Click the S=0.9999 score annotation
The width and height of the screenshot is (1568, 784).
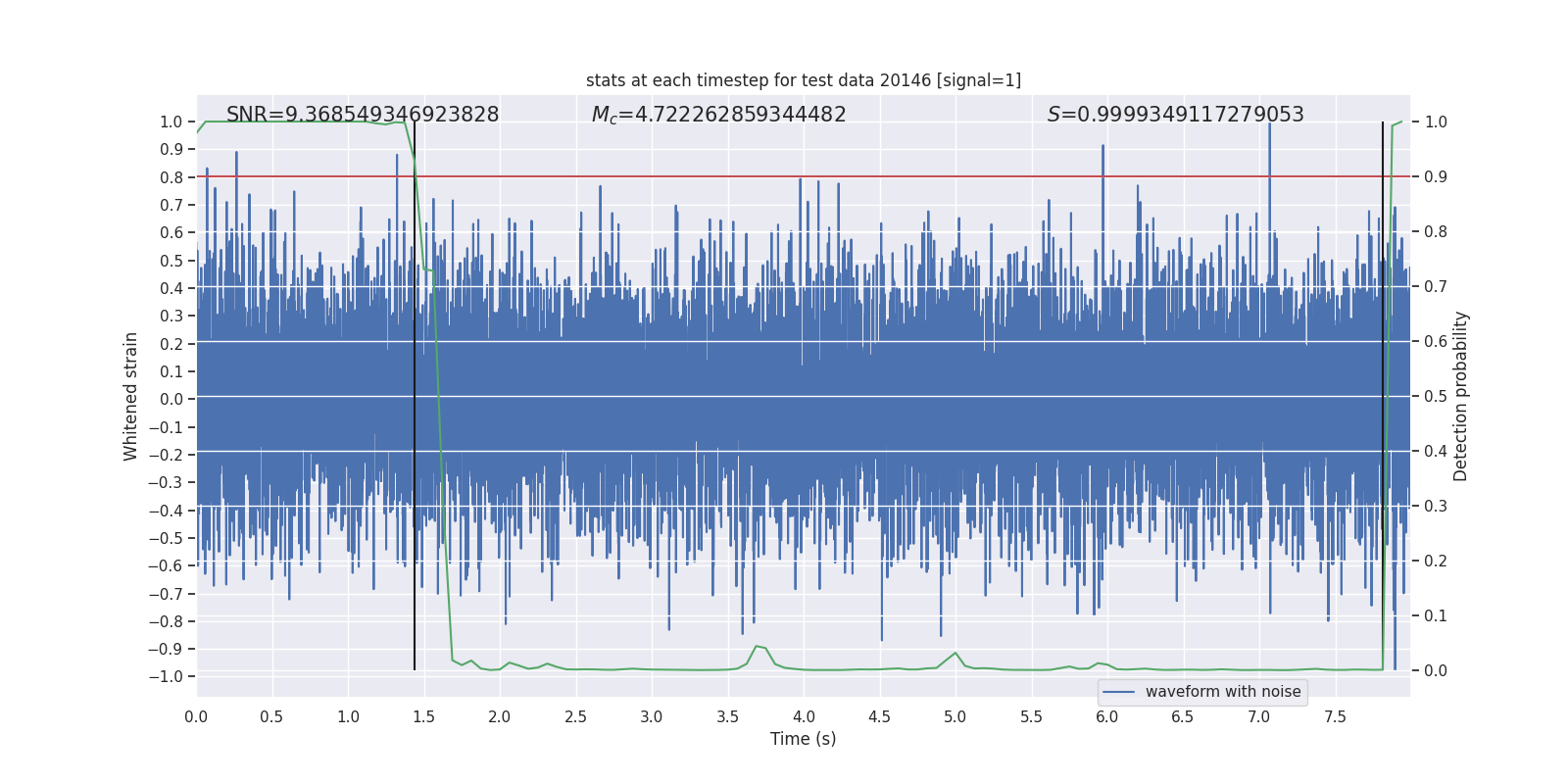click(x=1176, y=115)
